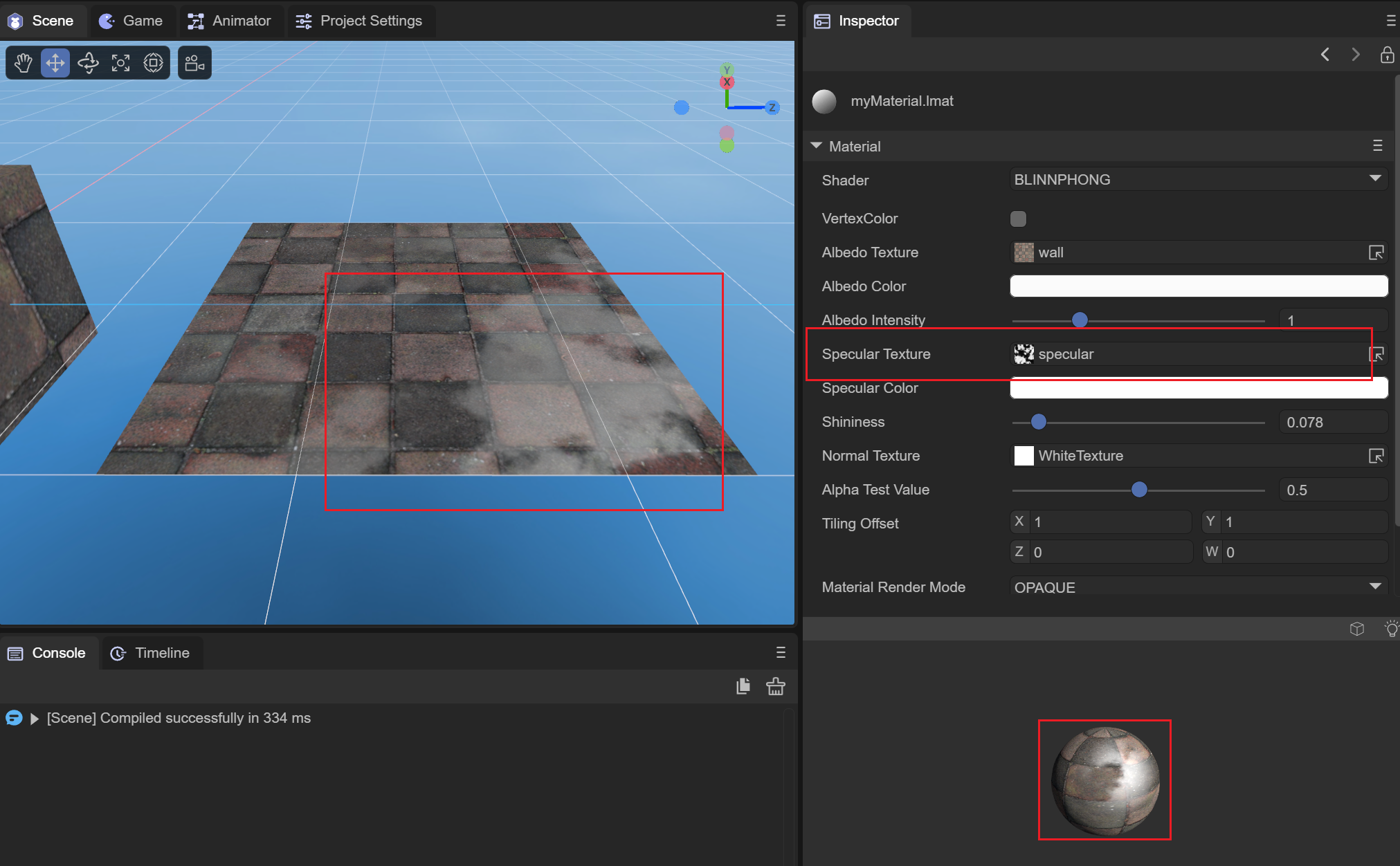Click the Albedo Color white swatch
Image resolution: width=1400 pixels, height=866 pixels.
tap(1198, 286)
